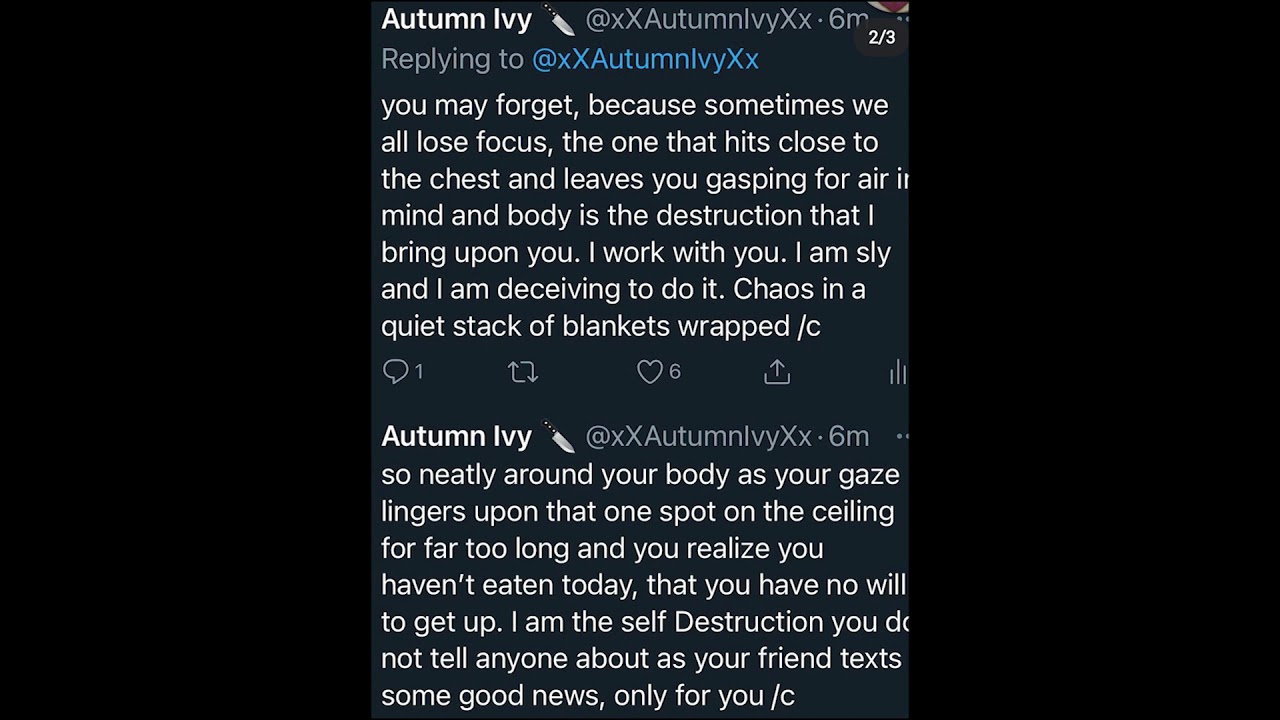
Task: Open the @xXAutumnIvyXx link after Replying to
Action: click(x=645, y=59)
